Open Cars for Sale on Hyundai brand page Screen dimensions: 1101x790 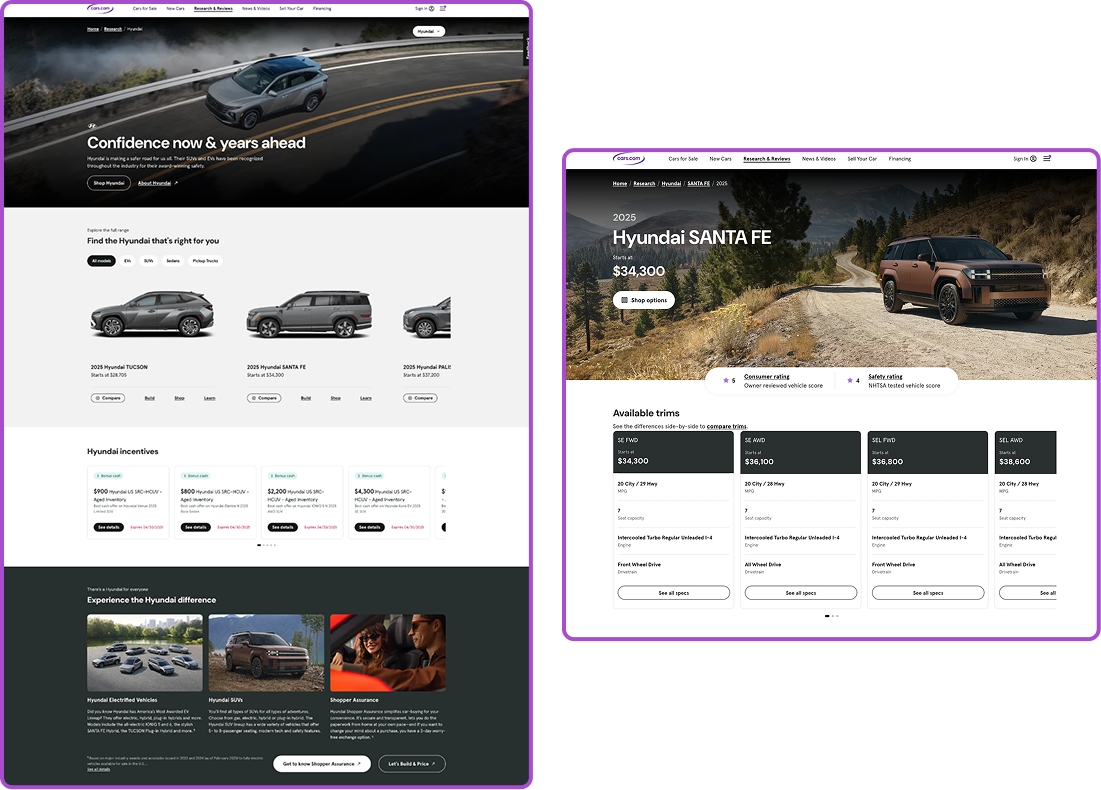point(145,8)
